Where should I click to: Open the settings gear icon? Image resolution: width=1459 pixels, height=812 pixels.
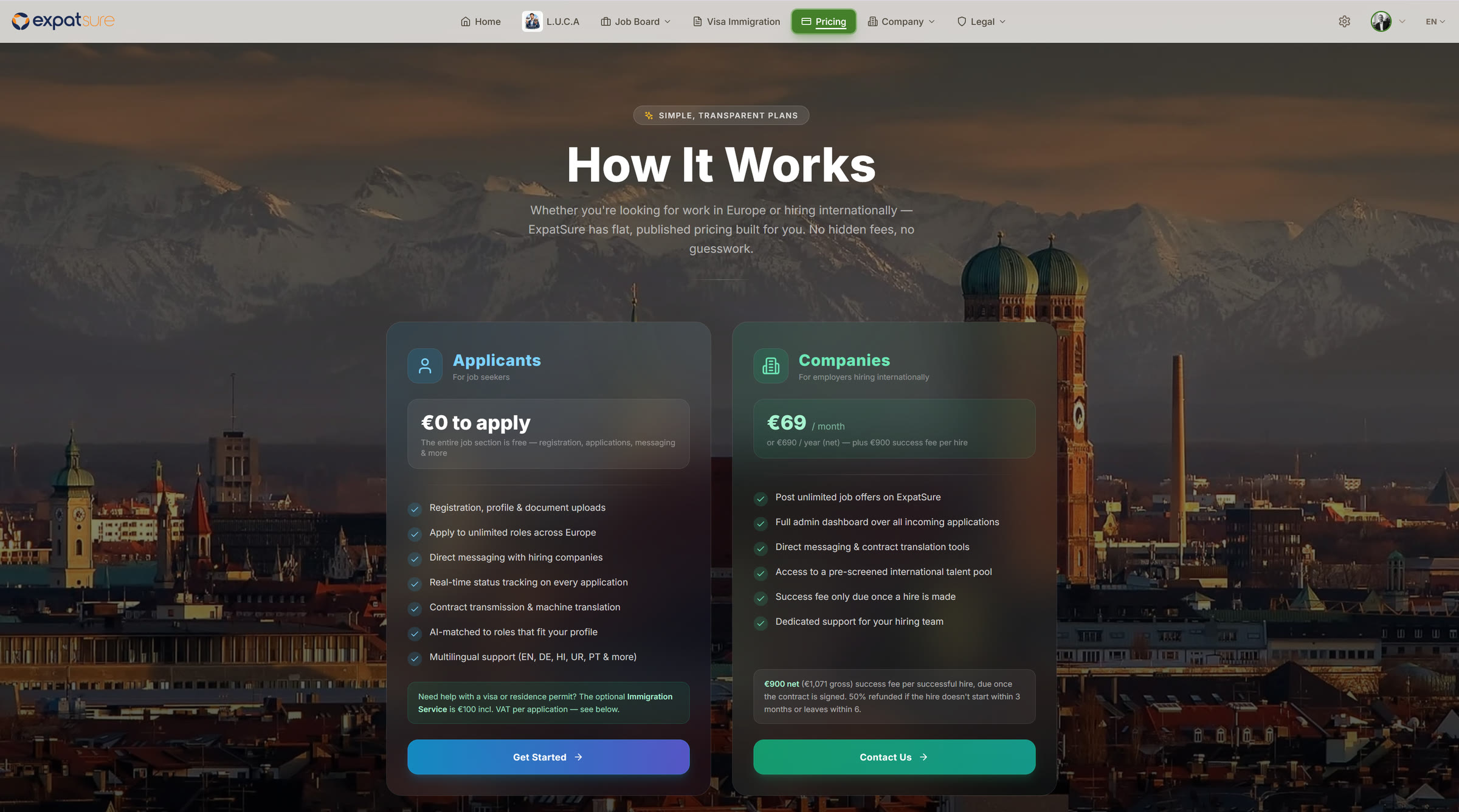pos(1344,21)
